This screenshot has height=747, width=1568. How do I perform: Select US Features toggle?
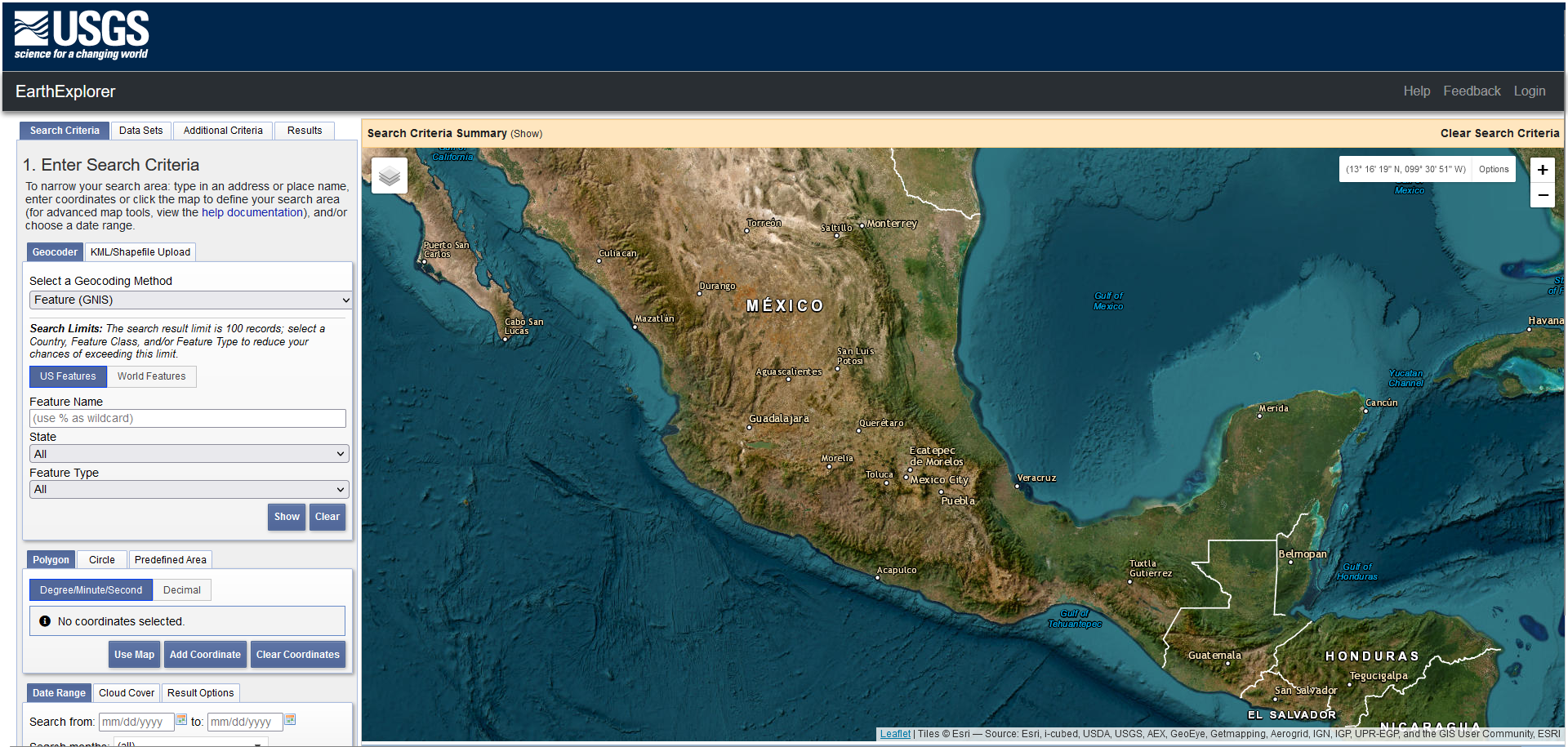[68, 376]
